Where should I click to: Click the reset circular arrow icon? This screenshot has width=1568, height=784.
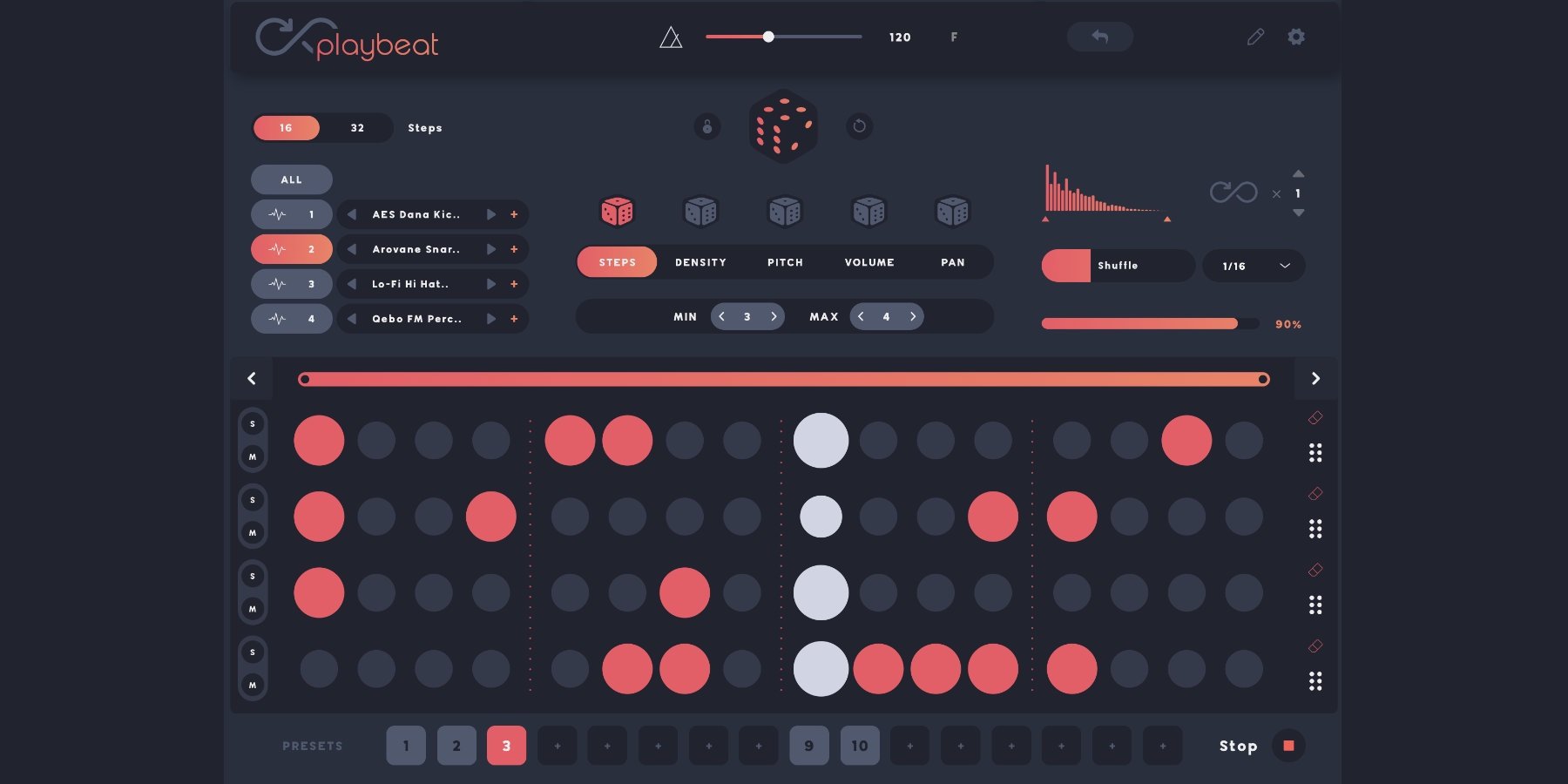tap(859, 127)
